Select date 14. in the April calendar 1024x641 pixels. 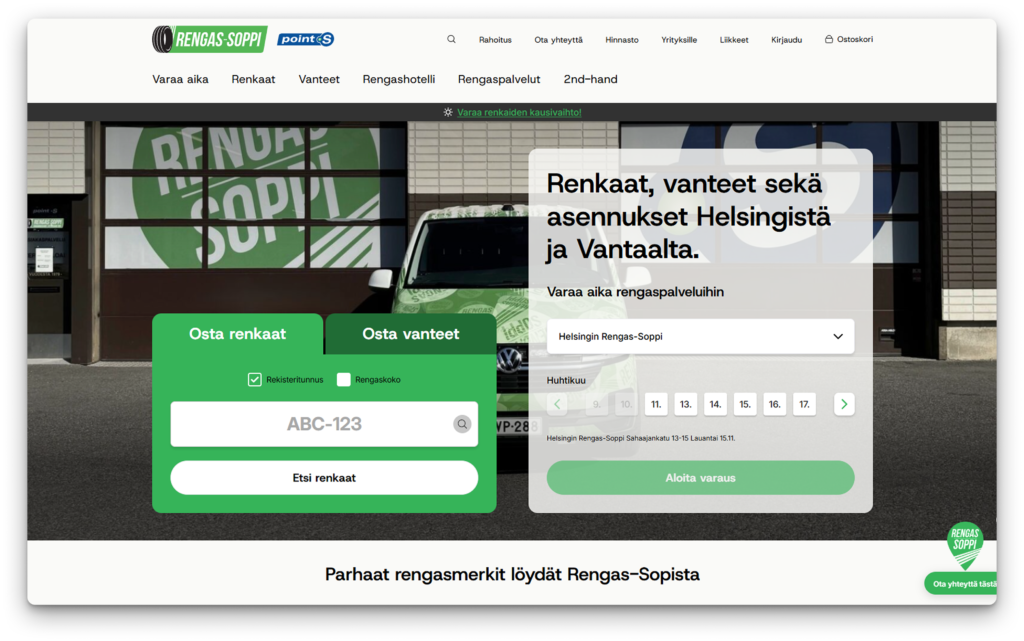[715, 404]
